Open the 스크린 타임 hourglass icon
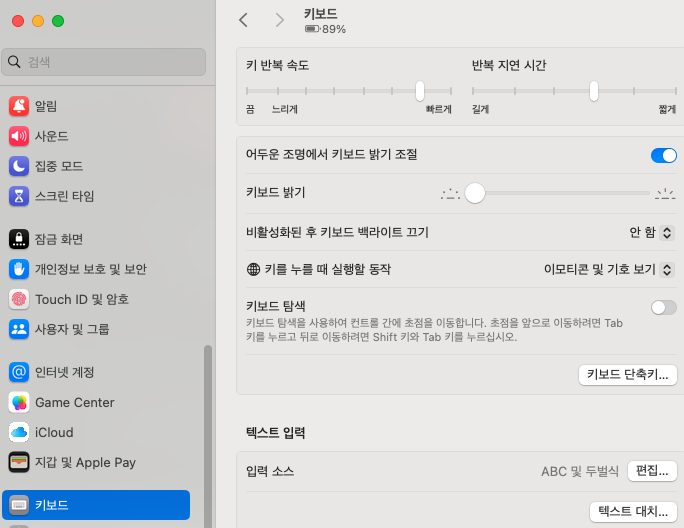 pyautogui.click(x=19, y=196)
